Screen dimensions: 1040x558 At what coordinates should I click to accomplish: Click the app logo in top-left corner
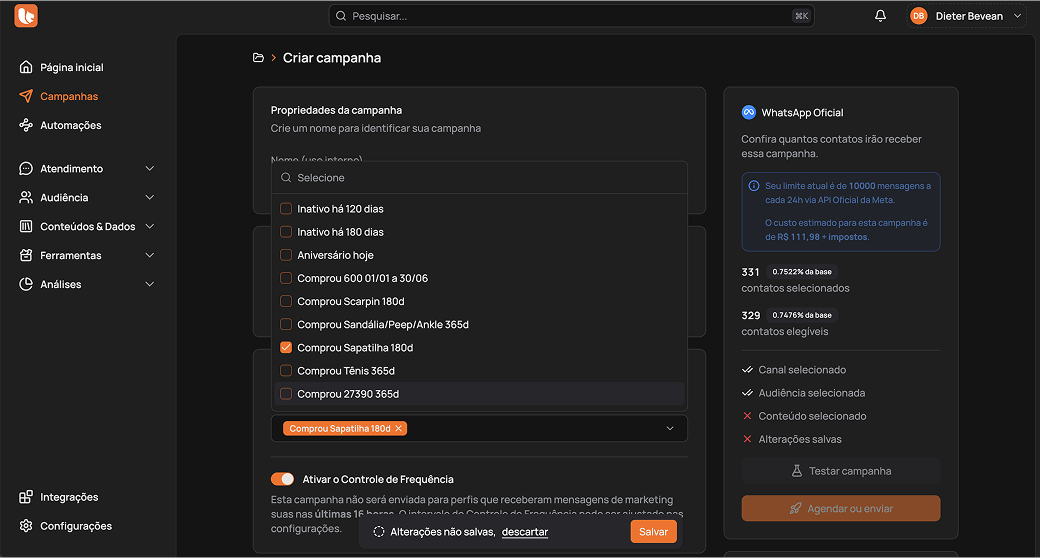click(x=26, y=15)
